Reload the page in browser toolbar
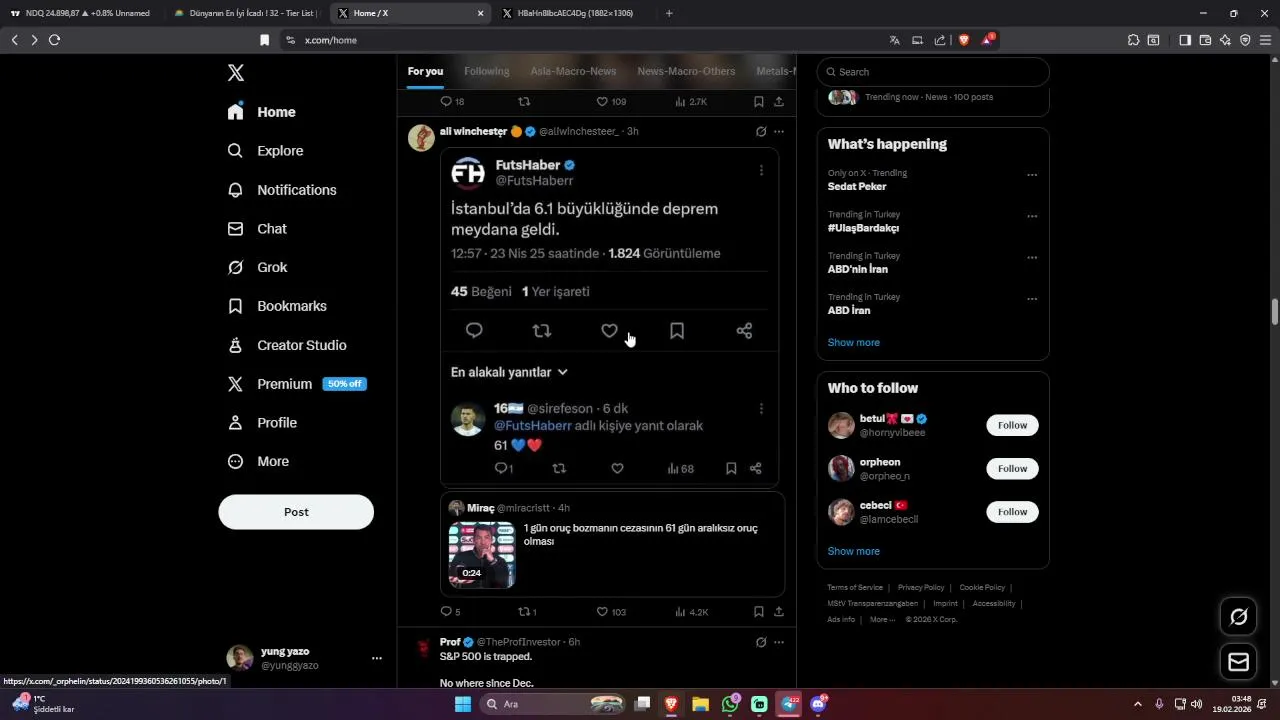 tap(54, 40)
